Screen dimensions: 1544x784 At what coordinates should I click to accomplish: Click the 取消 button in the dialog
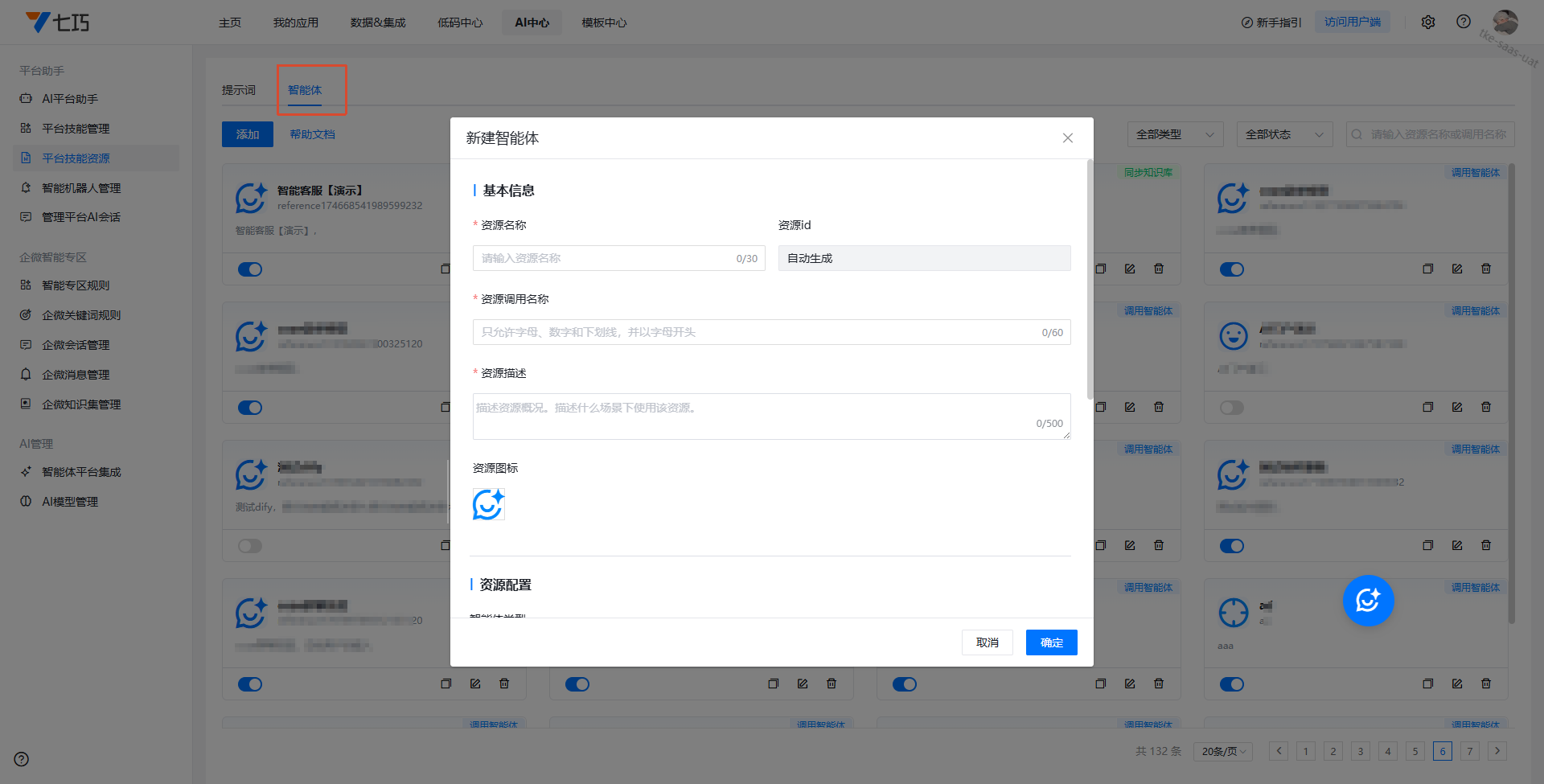pyautogui.click(x=988, y=642)
